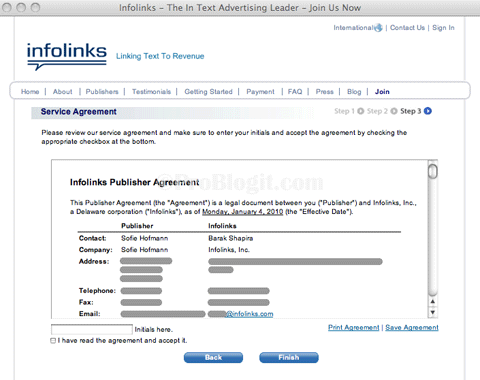Click the 'Linking Text To Revenue' tagline
480x380 pixels.
[x=160, y=56]
